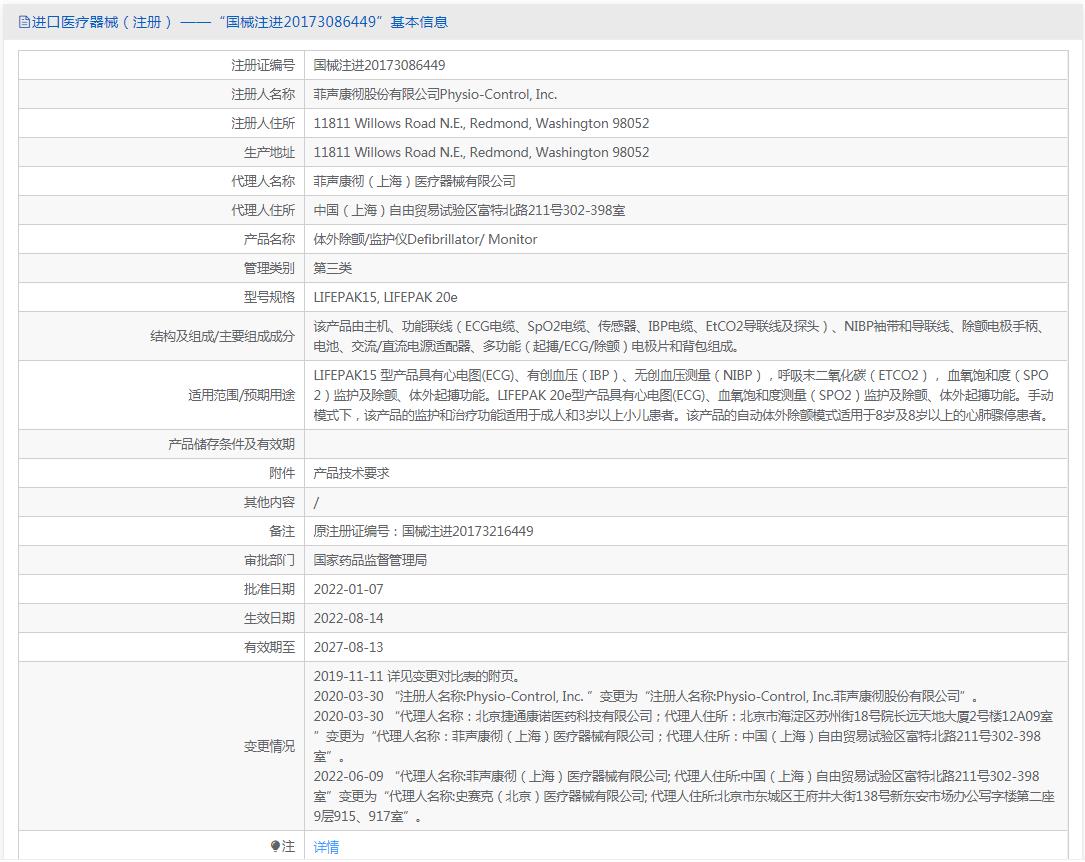
Task: Click the 有效期至 label
Action: (269, 648)
